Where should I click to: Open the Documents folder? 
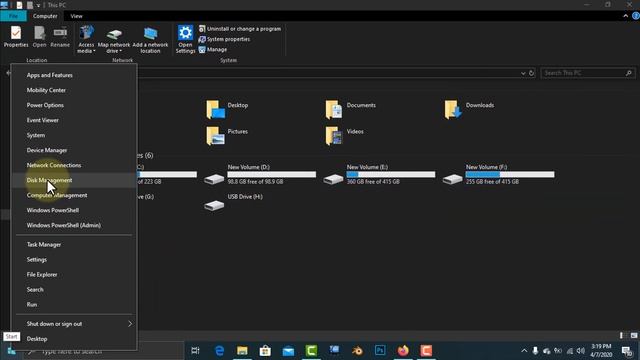point(350,109)
